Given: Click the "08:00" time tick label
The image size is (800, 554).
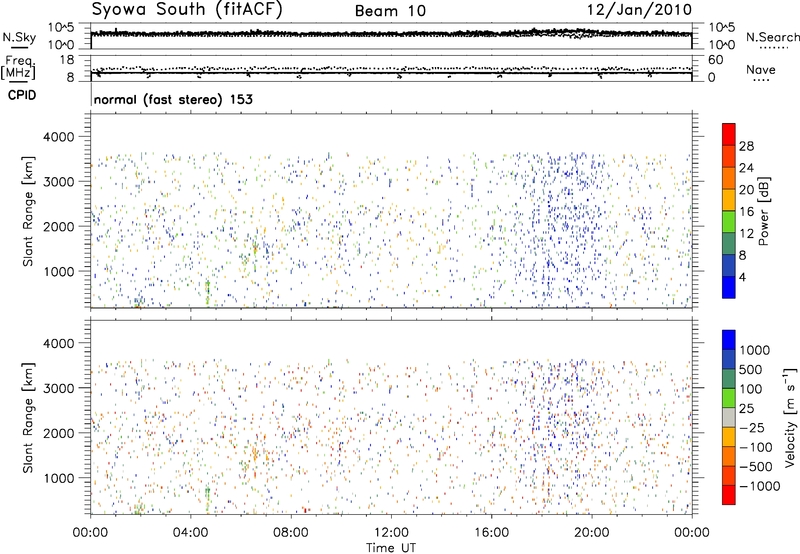Looking at the screenshot, I should (291, 533).
